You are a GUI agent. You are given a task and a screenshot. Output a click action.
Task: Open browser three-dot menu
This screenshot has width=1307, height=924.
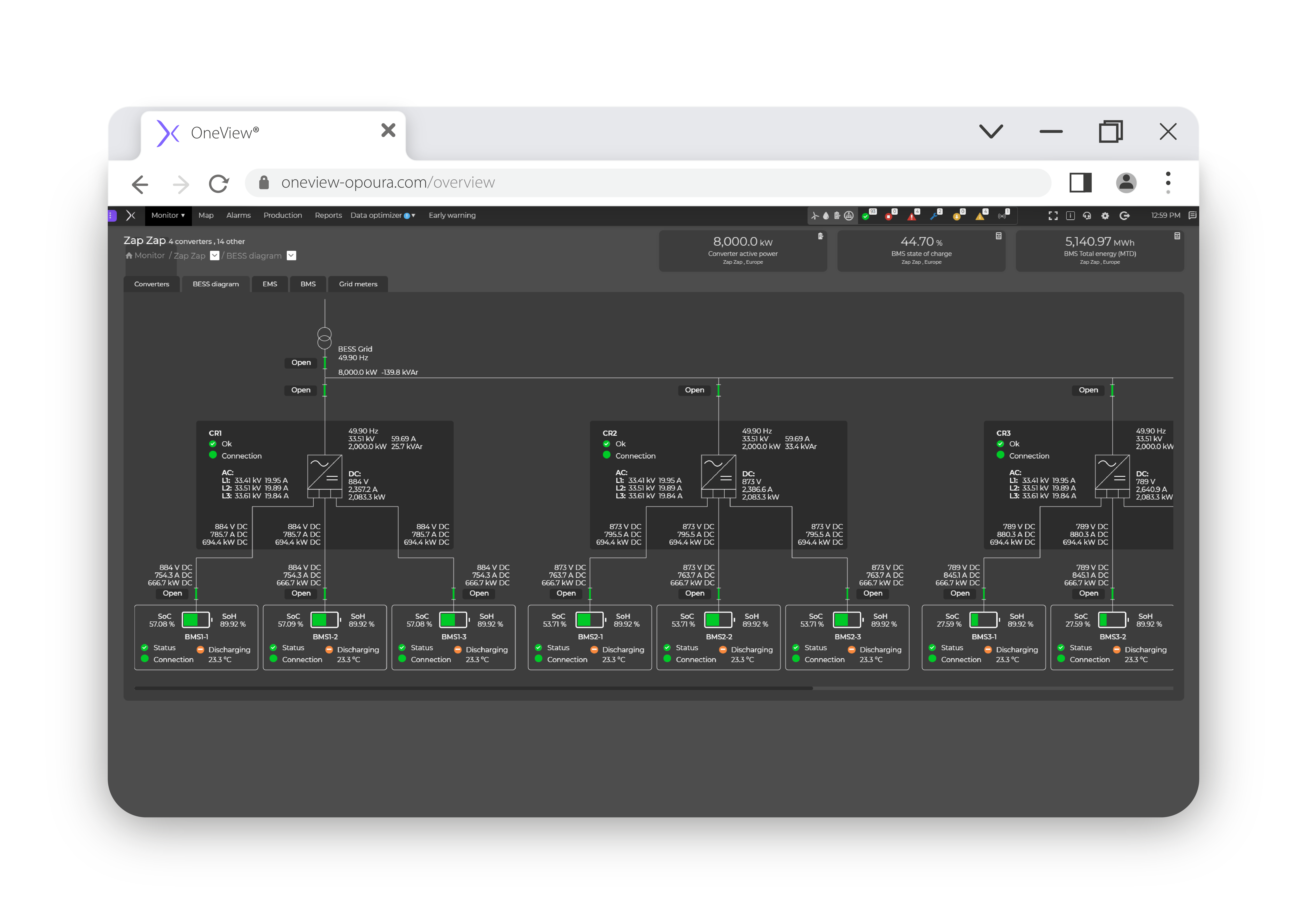pyautogui.click(x=1168, y=183)
